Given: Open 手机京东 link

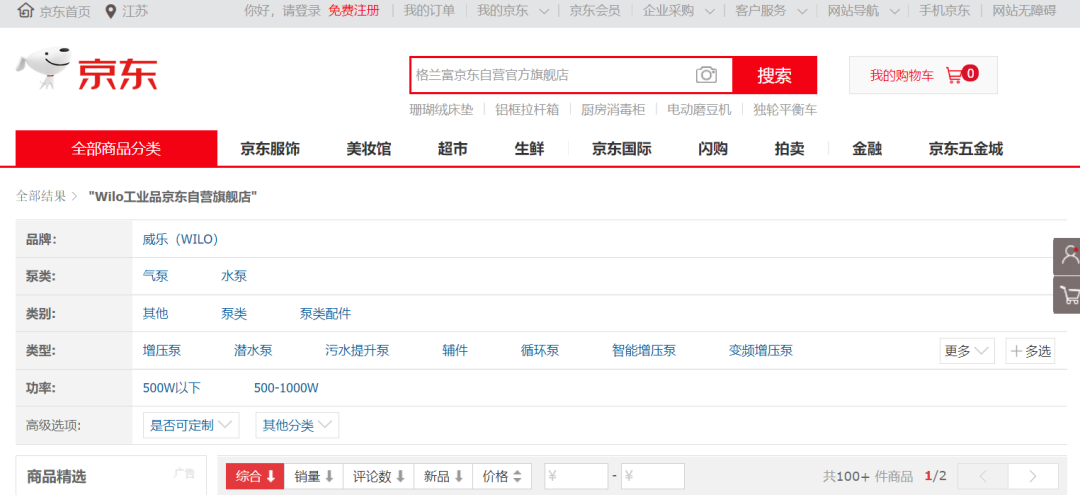Looking at the screenshot, I should (944, 10).
